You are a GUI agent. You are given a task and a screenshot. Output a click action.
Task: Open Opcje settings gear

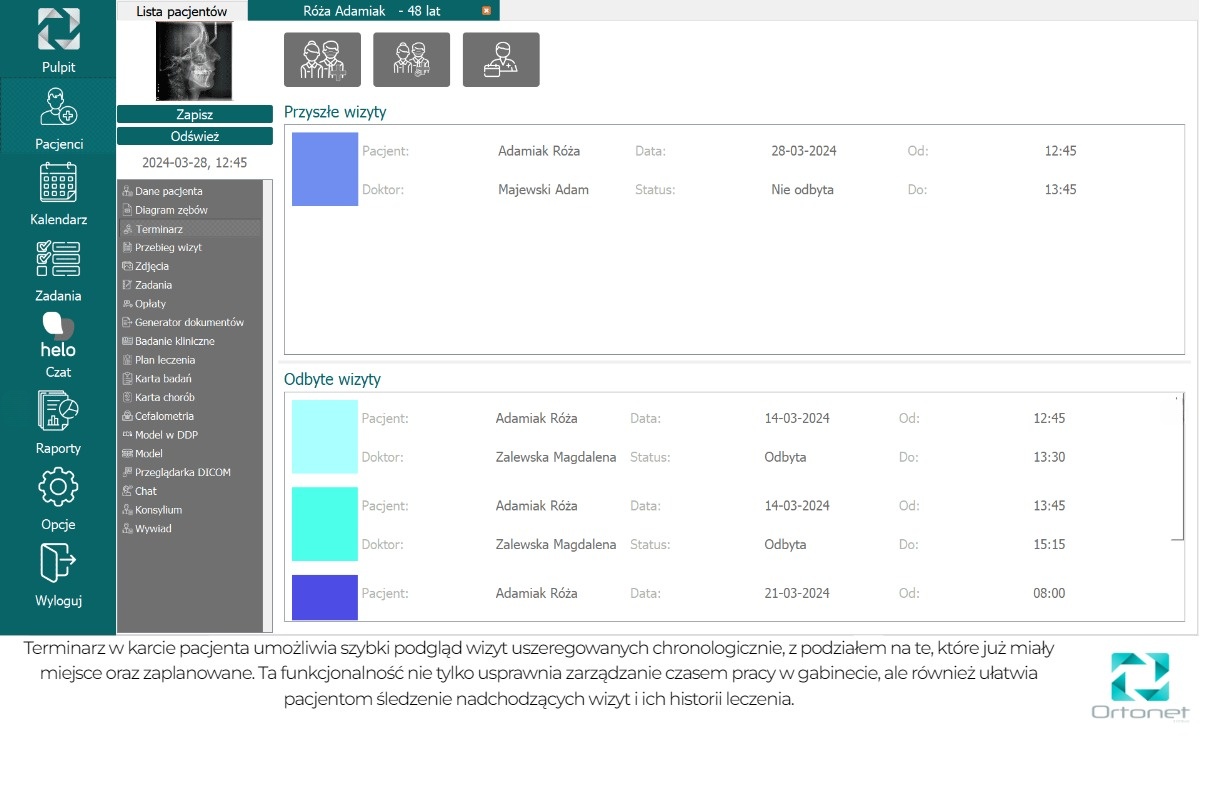click(58, 487)
